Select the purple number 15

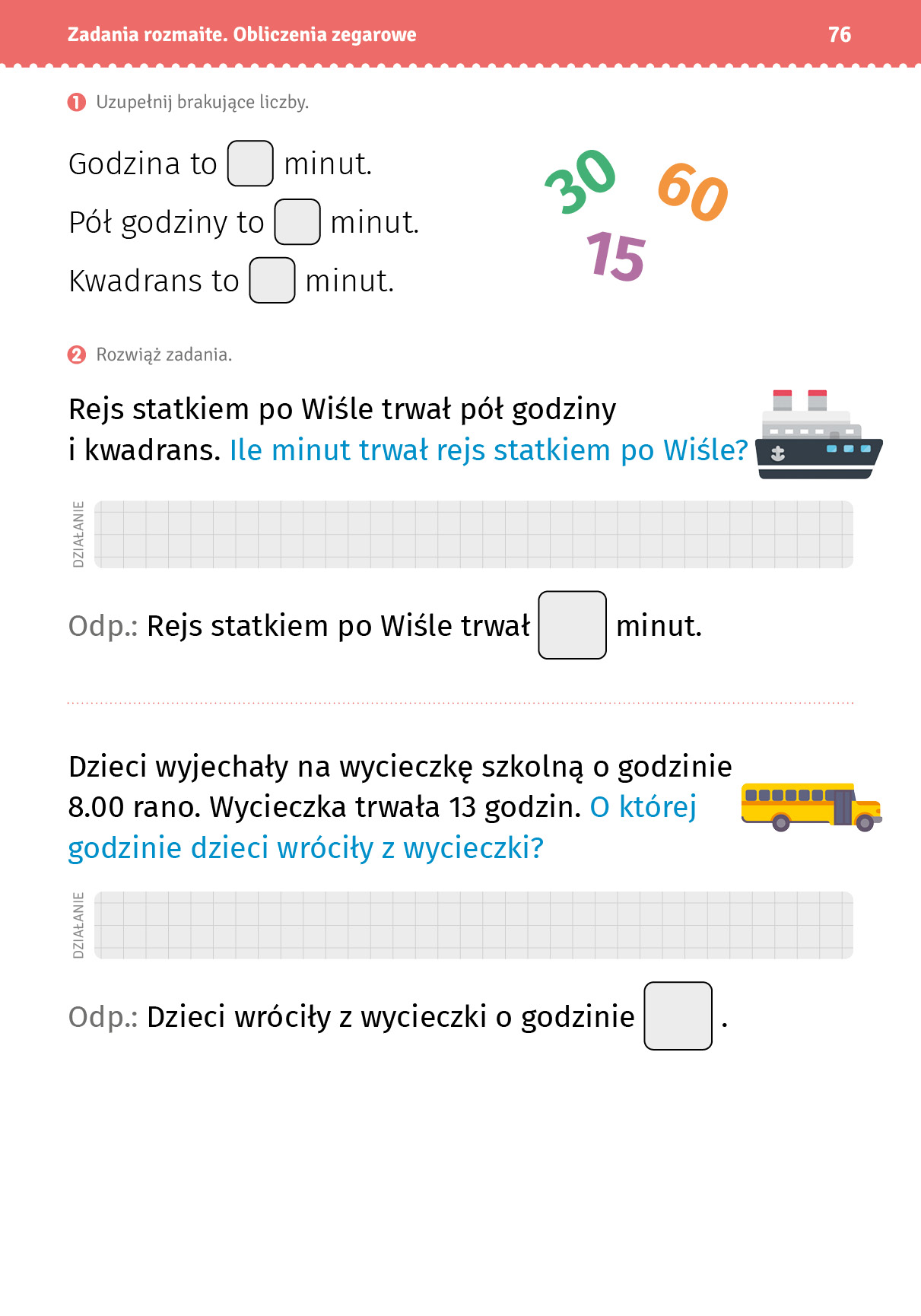coord(616,256)
